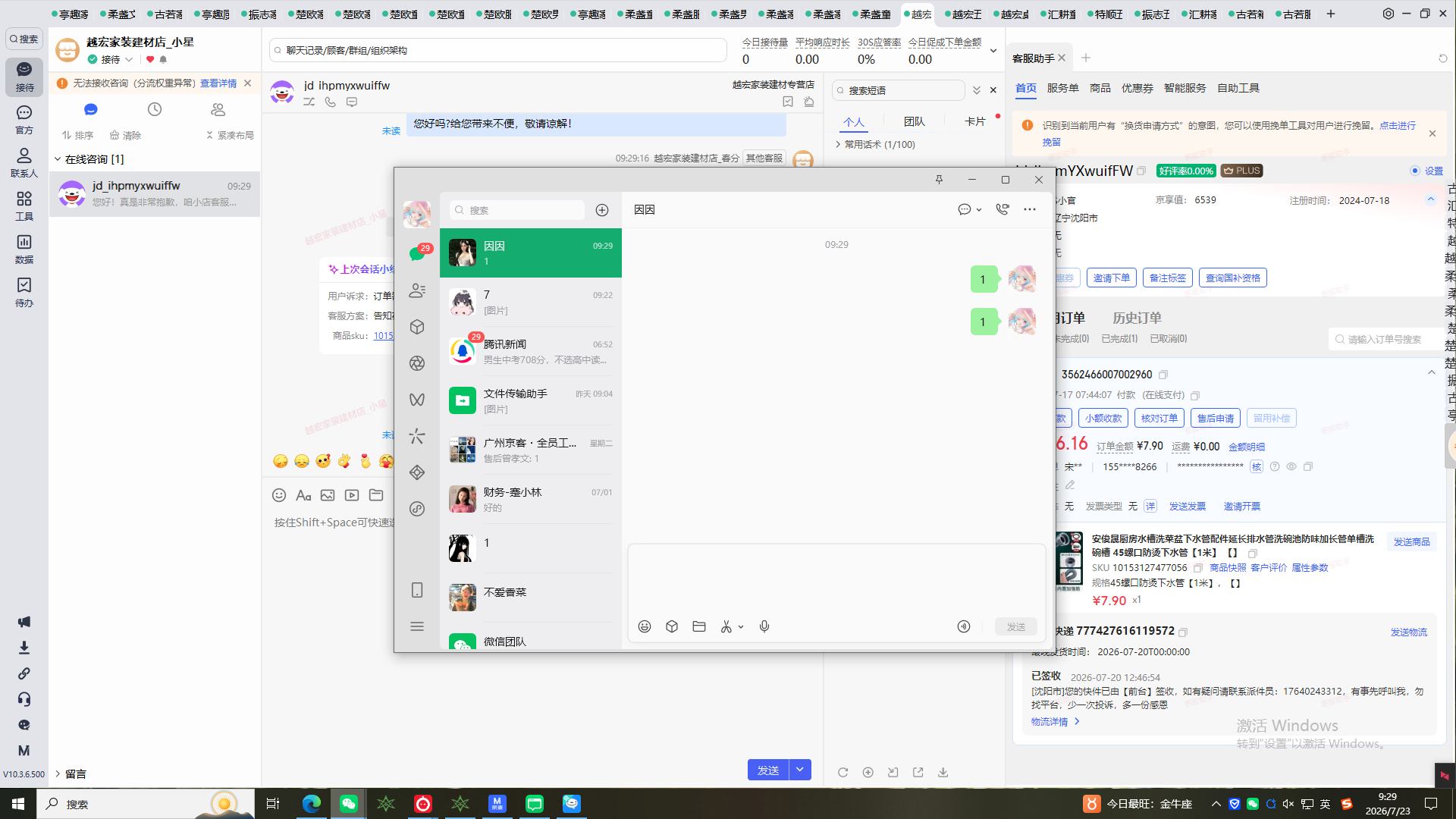Click 发送物流 link
Viewport: 1456px width, 819px height.
click(1408, 632)
